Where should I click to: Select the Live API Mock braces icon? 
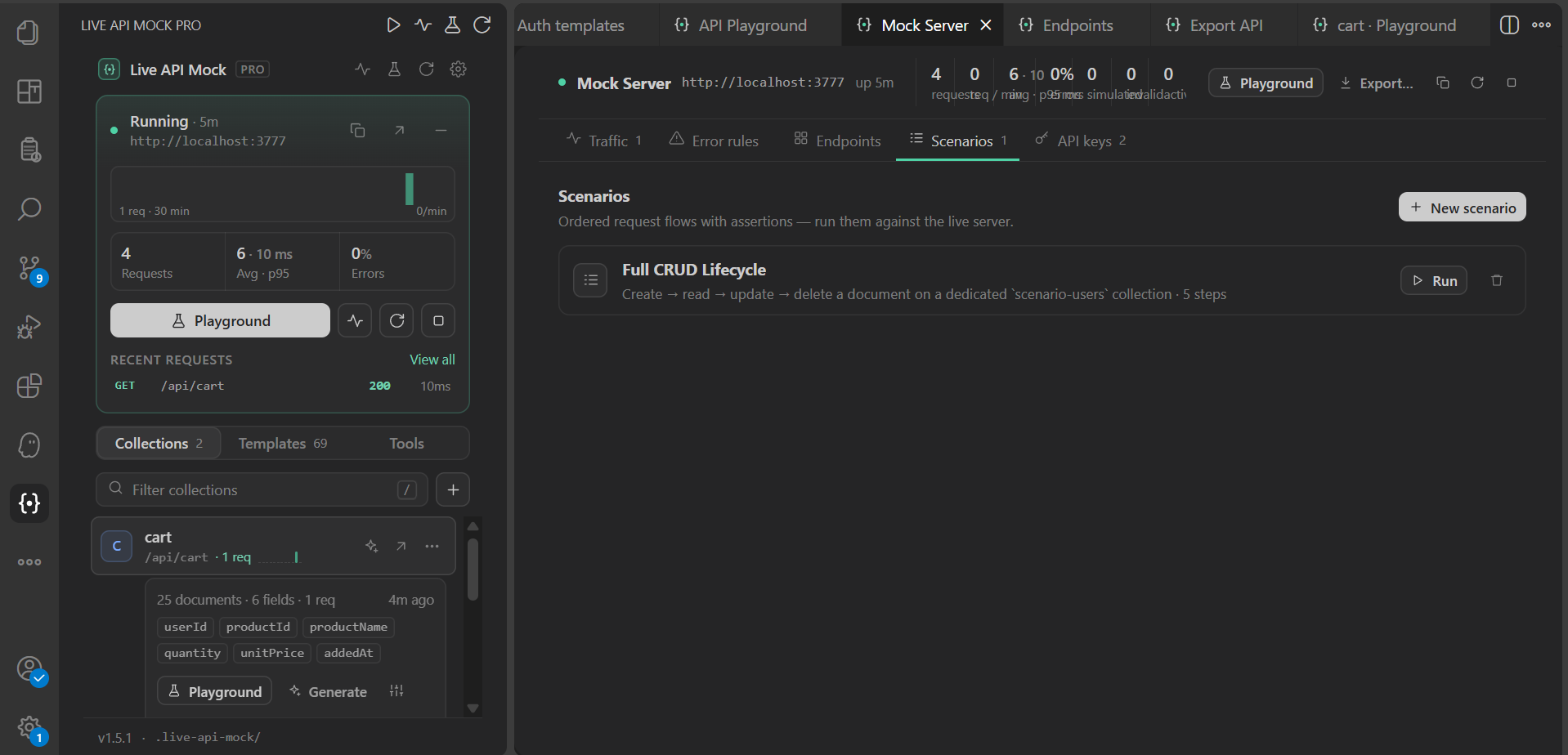29,503
